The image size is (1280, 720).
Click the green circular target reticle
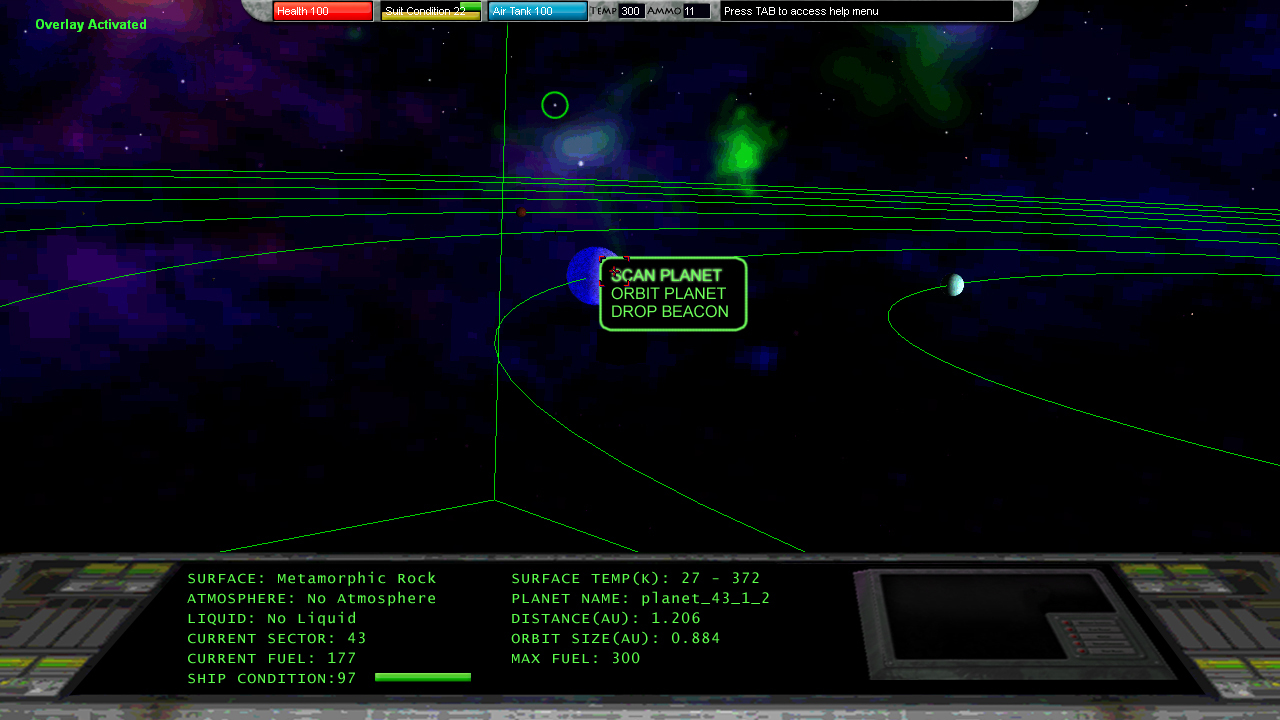555,105
